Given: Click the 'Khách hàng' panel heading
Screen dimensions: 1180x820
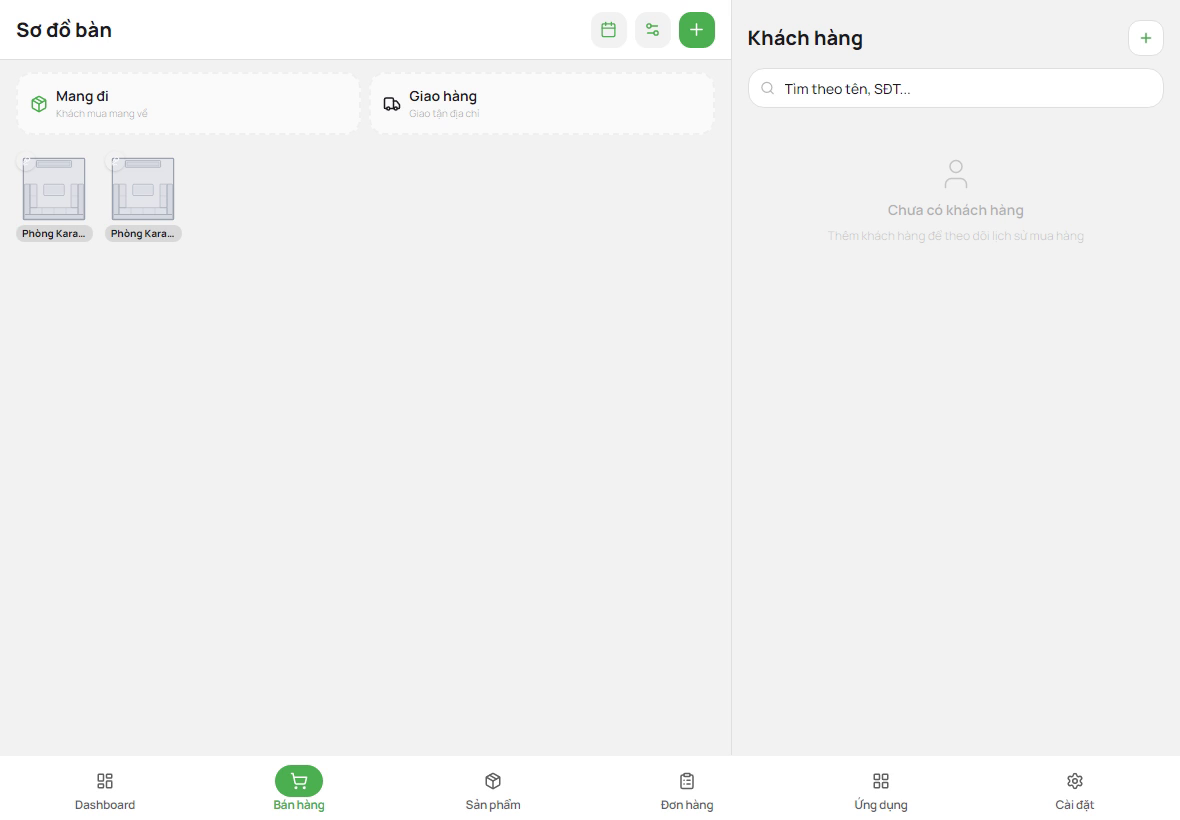Looking at the screenshot, I should tap(804, 38).
